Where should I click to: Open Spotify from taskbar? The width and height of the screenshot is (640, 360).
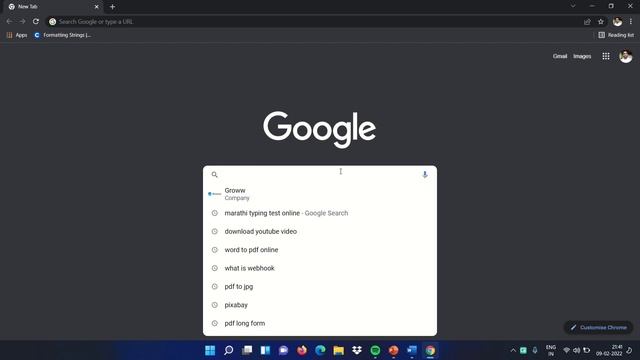[375, 350]
